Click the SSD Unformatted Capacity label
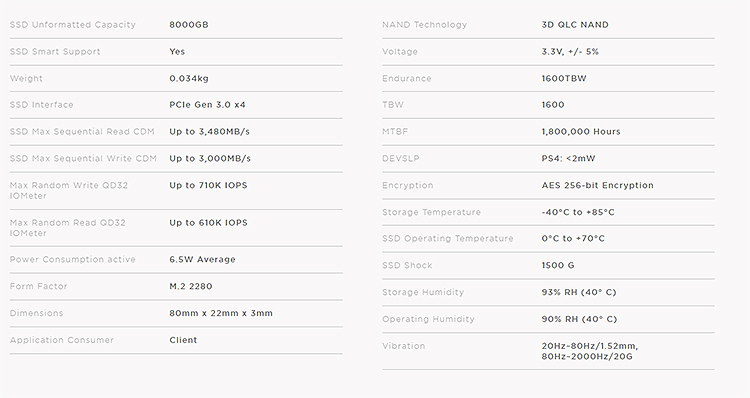The image size is (750, 398). [x=73, y=25]
